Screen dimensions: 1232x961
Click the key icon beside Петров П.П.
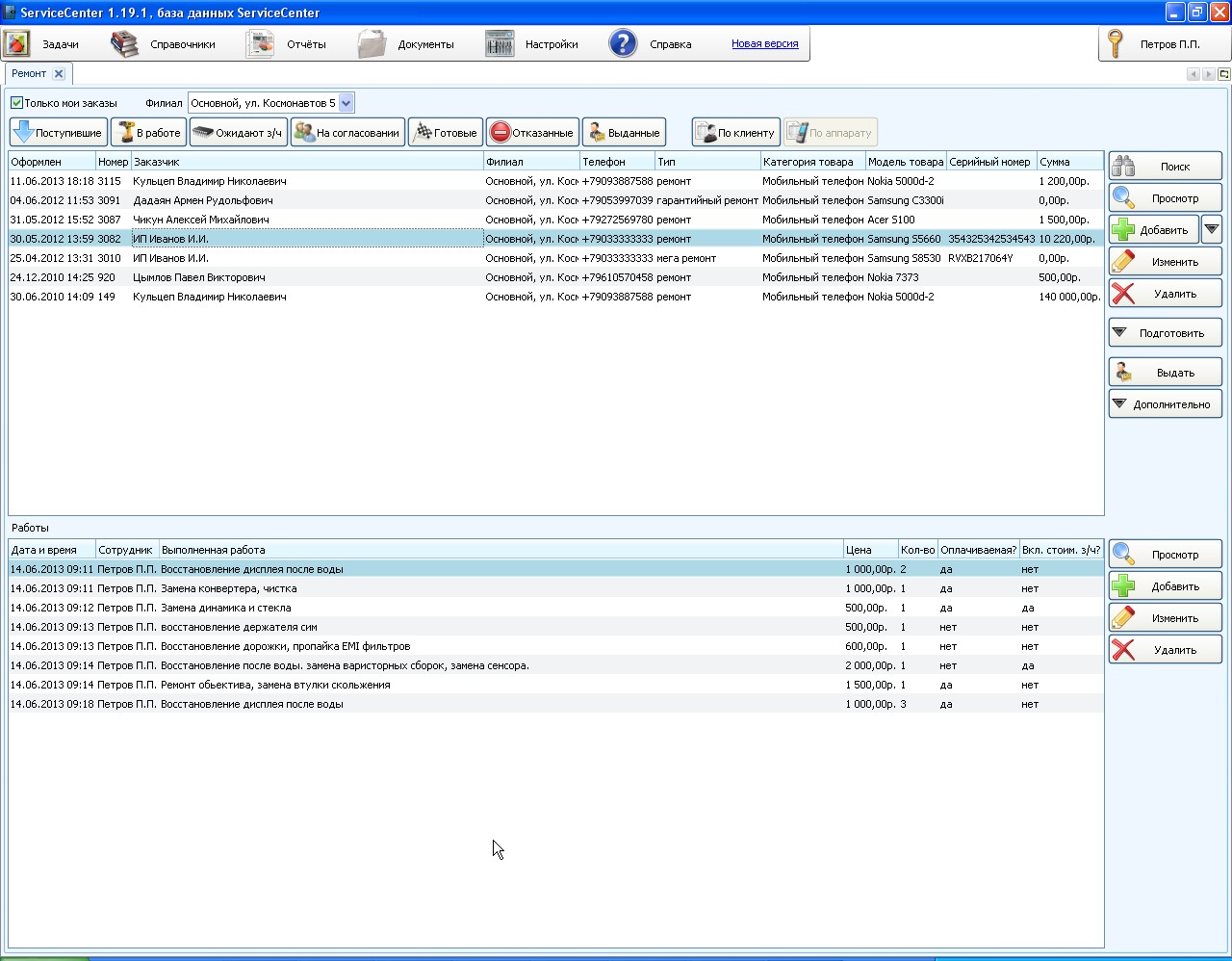[1116, 44]
